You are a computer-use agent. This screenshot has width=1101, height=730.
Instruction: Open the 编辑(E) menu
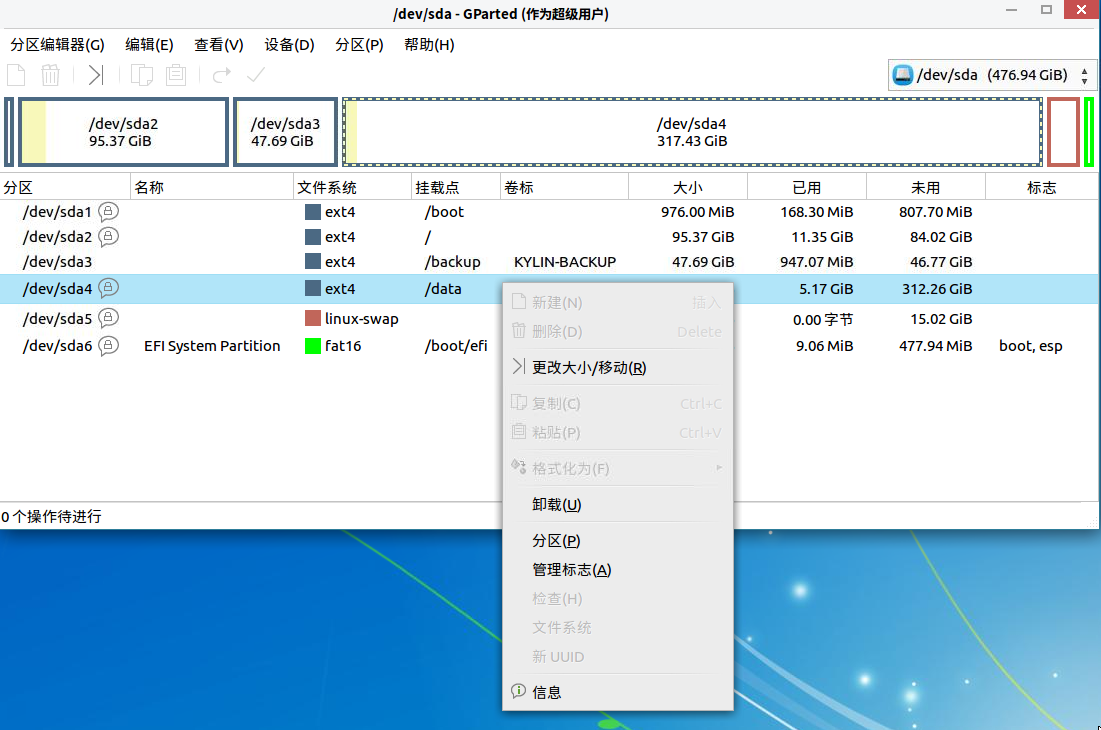[x=149, y=45]
